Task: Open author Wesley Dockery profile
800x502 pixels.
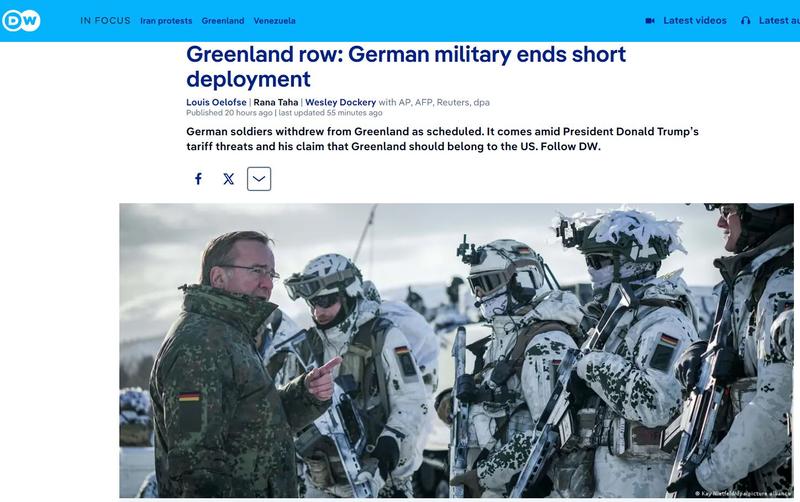Action: click(340, 102)
